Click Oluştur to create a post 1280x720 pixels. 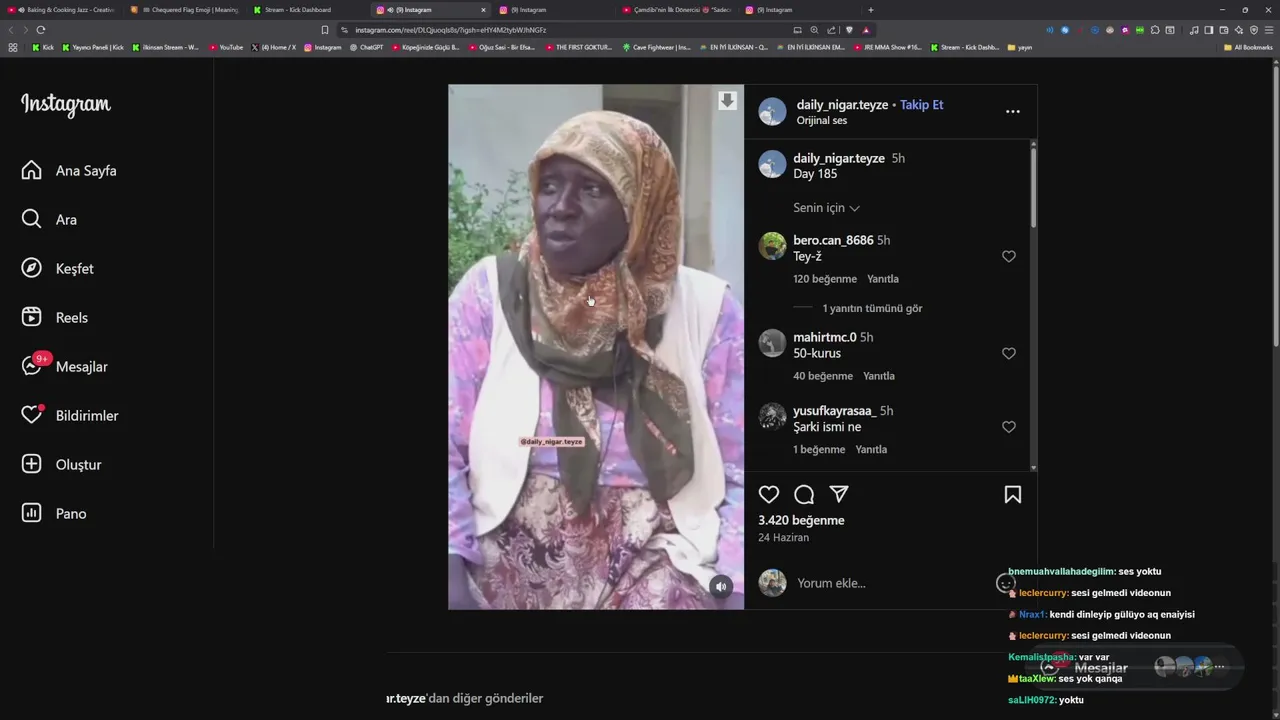(61, 465)
